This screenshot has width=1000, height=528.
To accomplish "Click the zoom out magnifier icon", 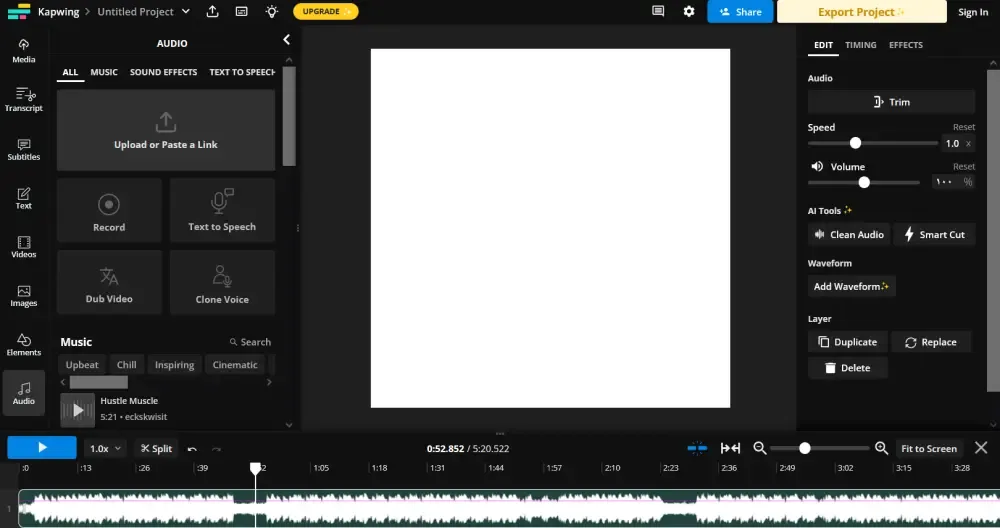I will 760,449.
